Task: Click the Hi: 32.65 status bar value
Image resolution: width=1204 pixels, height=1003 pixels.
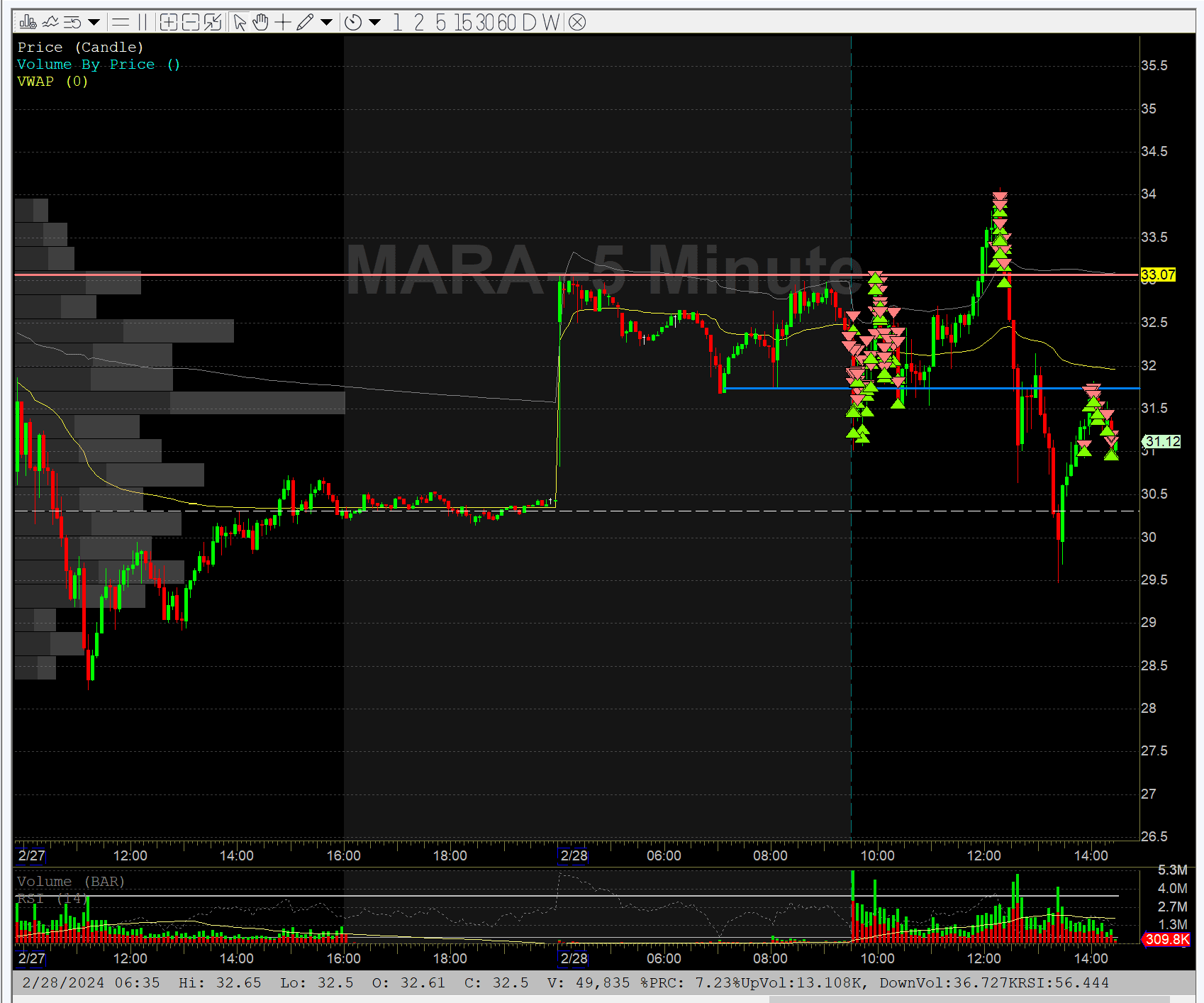Action: point(220,983)
